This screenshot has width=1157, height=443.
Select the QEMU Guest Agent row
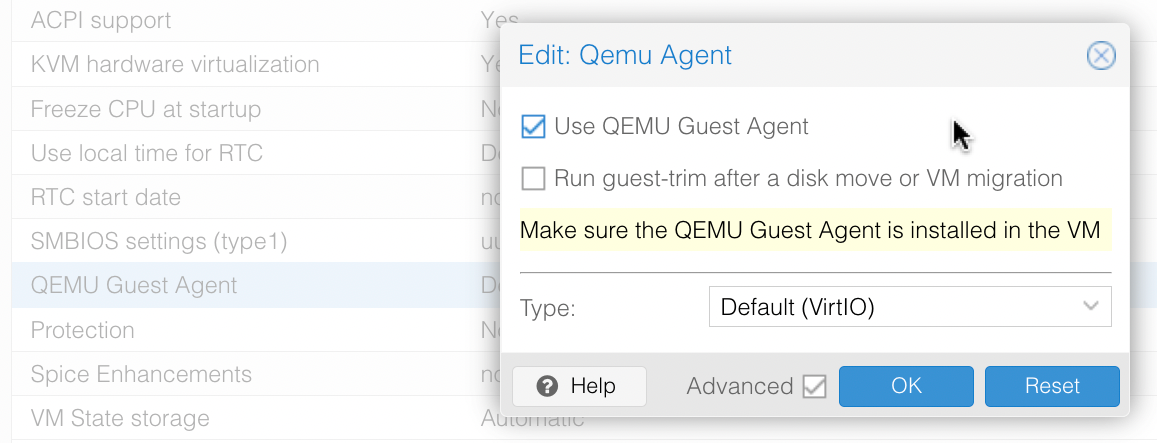256,285
